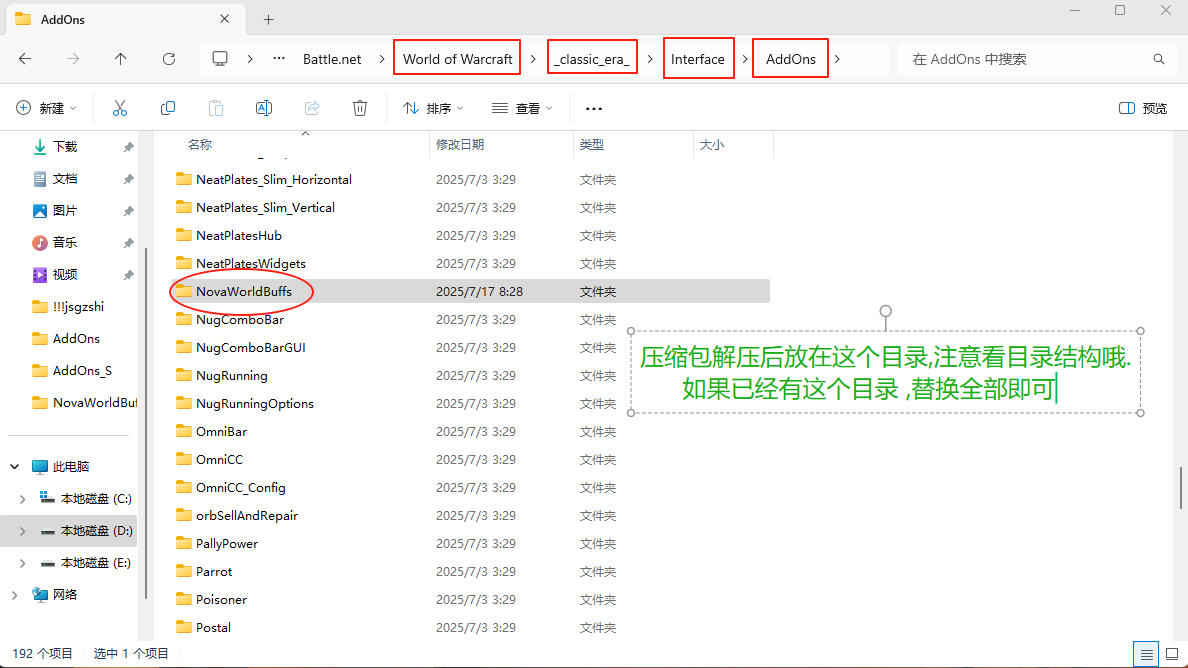
Task: Switch to large icons view layout
Action: pos(1172,654)
